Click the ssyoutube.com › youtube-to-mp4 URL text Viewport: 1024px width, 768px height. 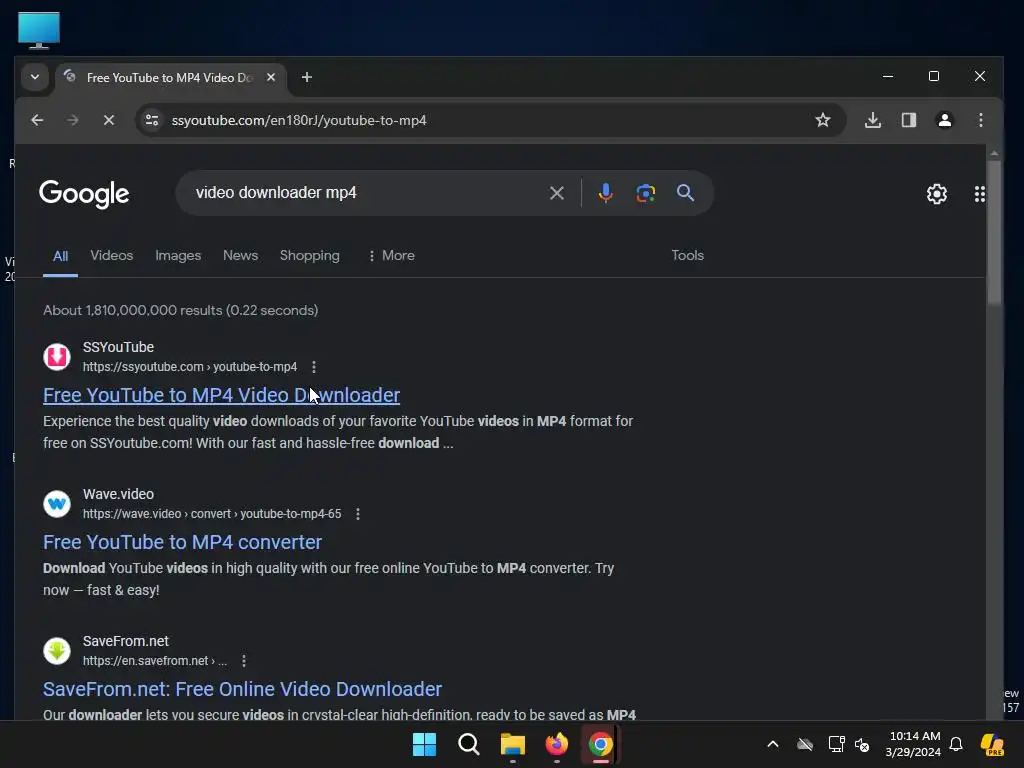(x=190, y=367)
